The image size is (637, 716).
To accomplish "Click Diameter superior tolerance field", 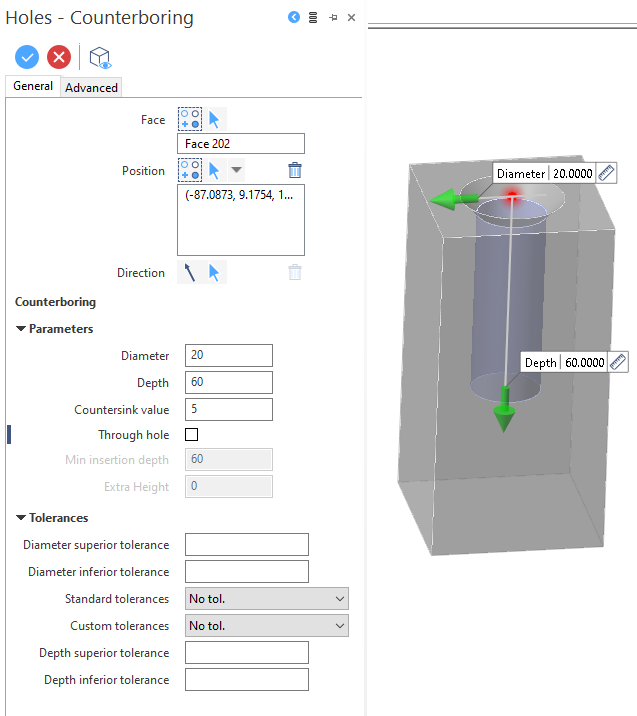I will pos(247,544).
